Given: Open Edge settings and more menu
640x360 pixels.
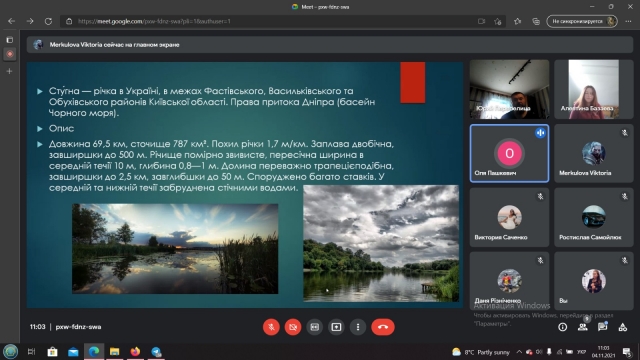Looking at the screenshot, I should (x=628, y=21).
